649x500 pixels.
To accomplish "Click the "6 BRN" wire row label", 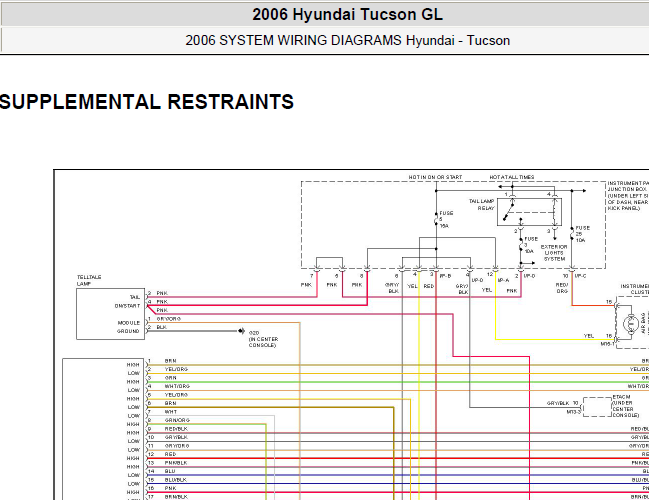I will (x=162, y=403).
